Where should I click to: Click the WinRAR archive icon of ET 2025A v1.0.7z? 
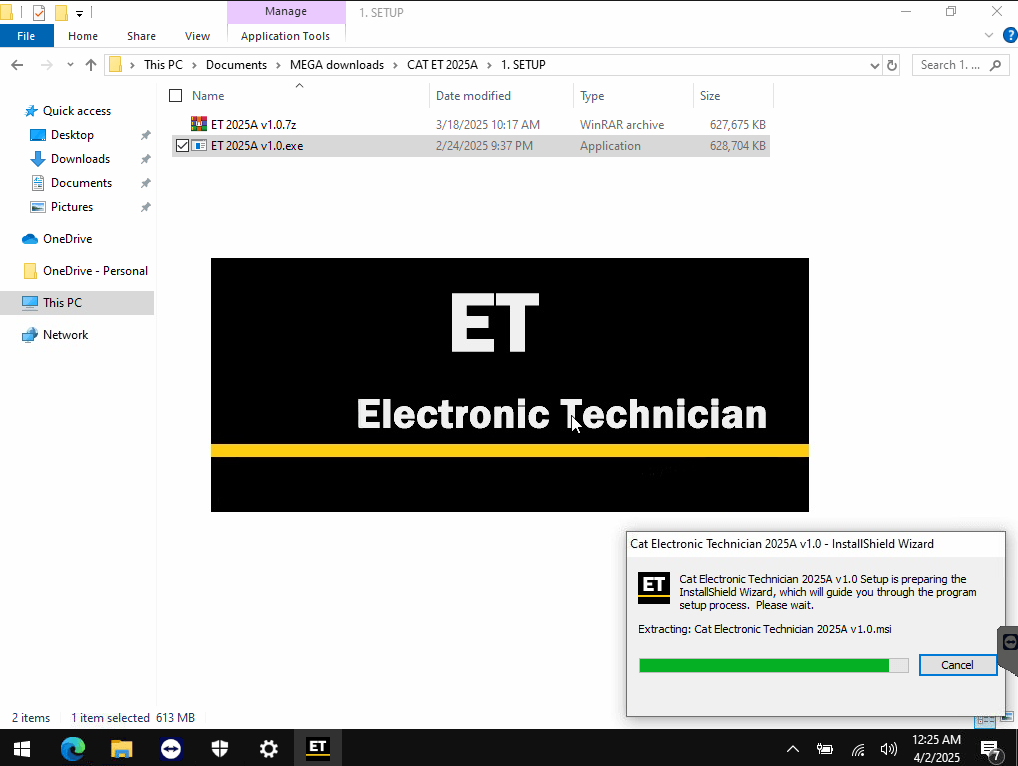point(199,123)
